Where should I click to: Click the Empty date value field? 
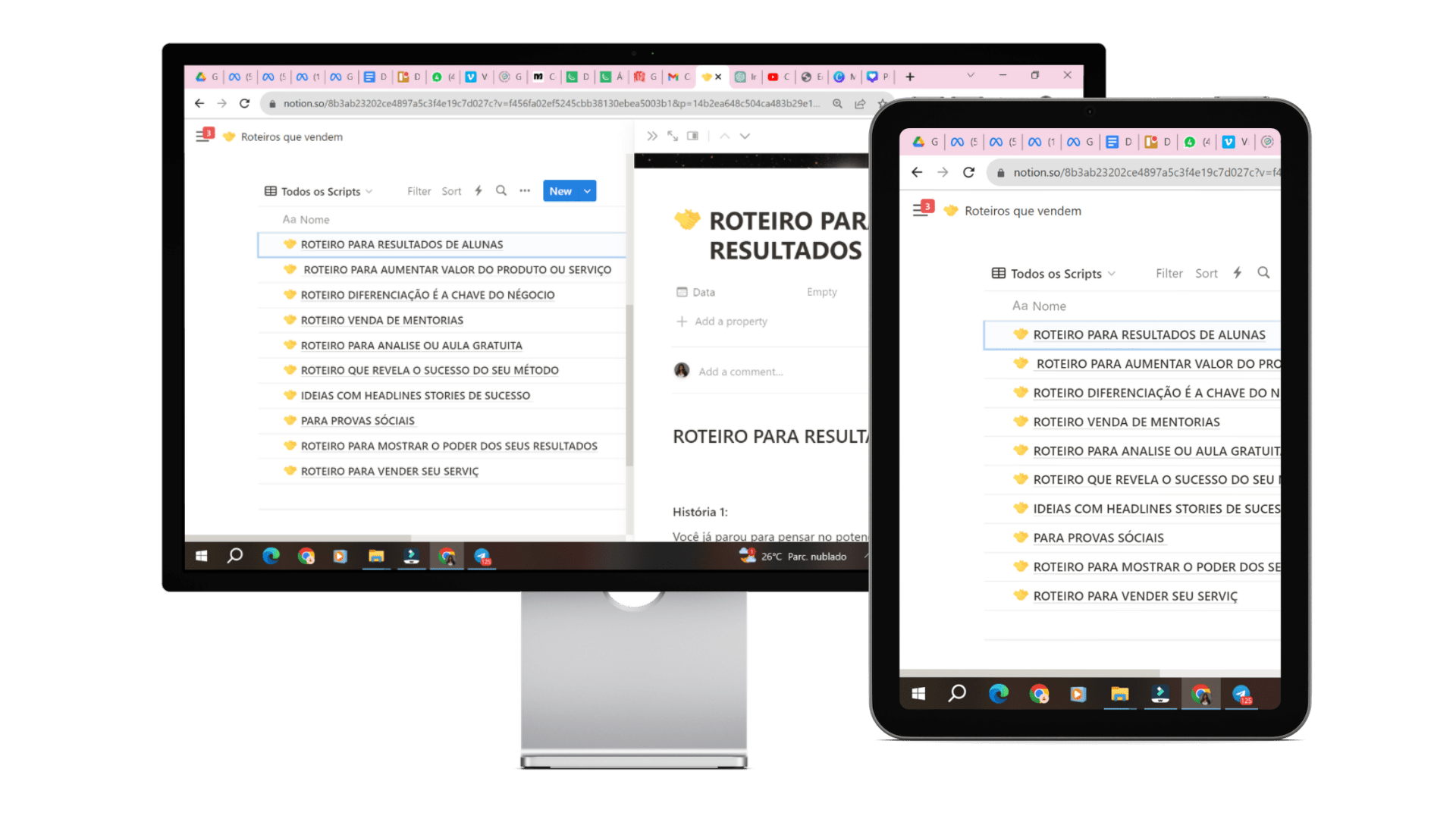821,292
